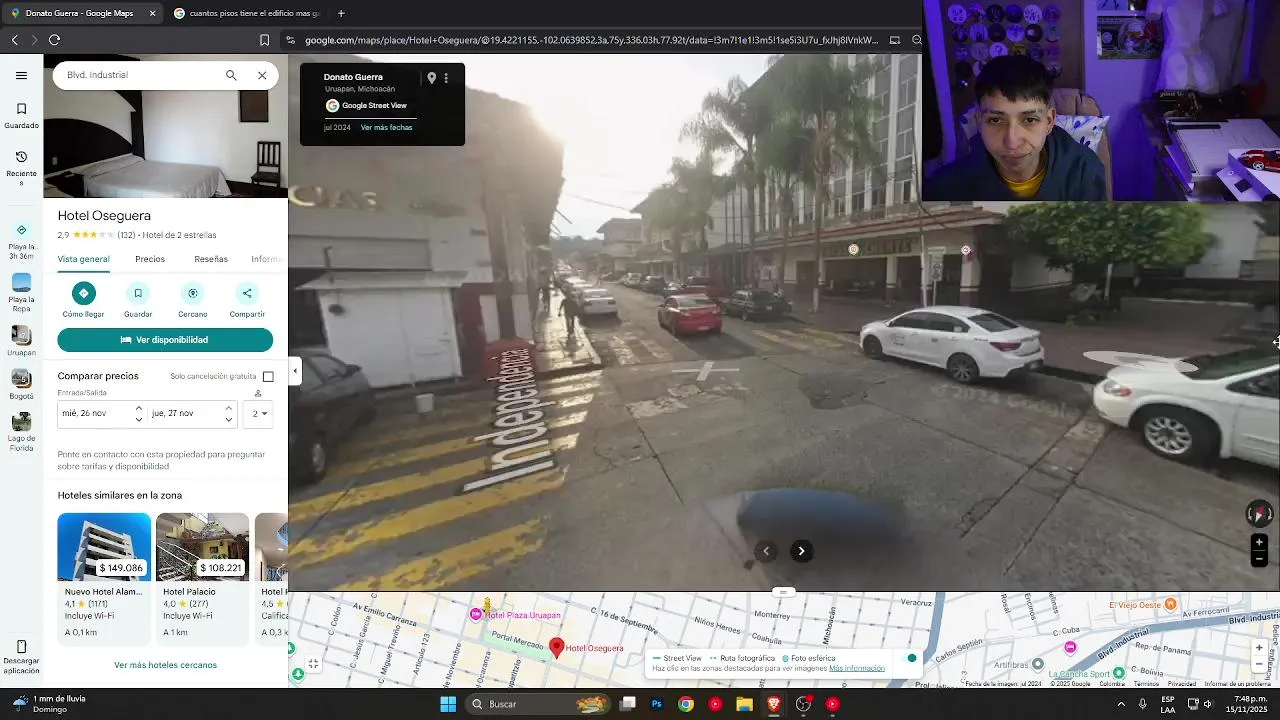The height and width of the screenshot is (720, 1280).
Task: Click the magnifier search icon in search box
Action: (x=231, y=75)
